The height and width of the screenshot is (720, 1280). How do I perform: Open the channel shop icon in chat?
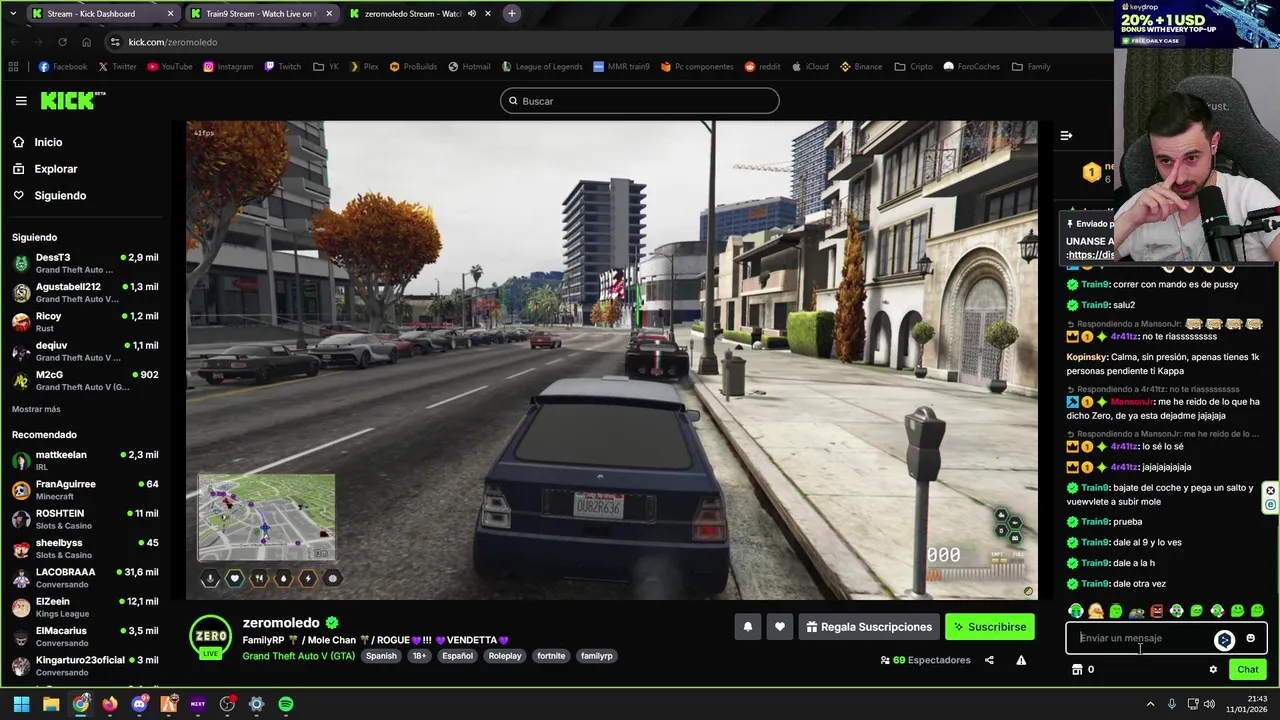(x=1077, y=670)
